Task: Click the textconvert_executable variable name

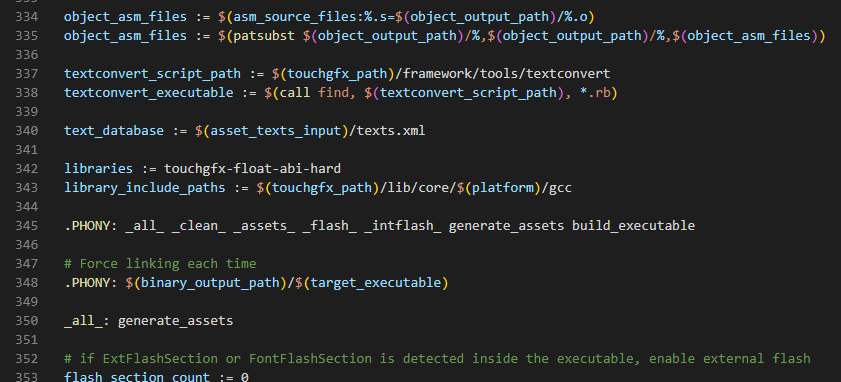Action: (x=149, y=93)
